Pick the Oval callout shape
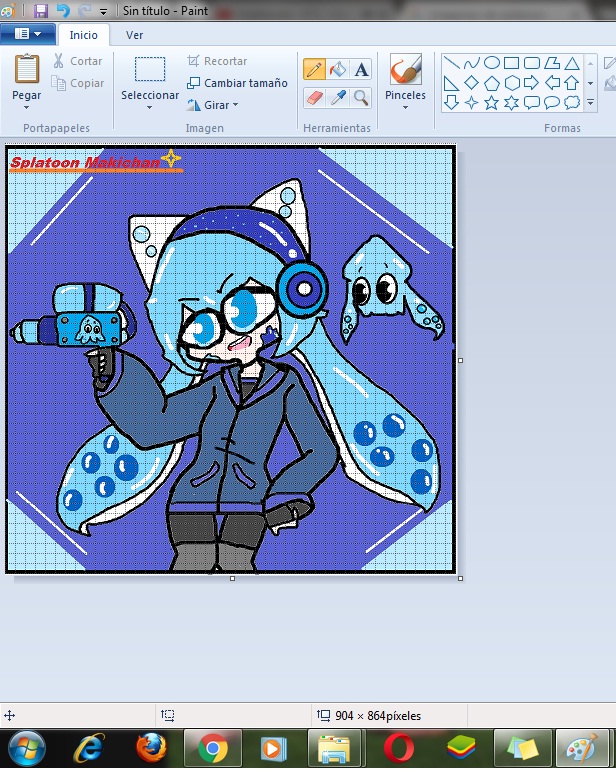616x778 pixels. pyautogui.click(x=552, y=103)
